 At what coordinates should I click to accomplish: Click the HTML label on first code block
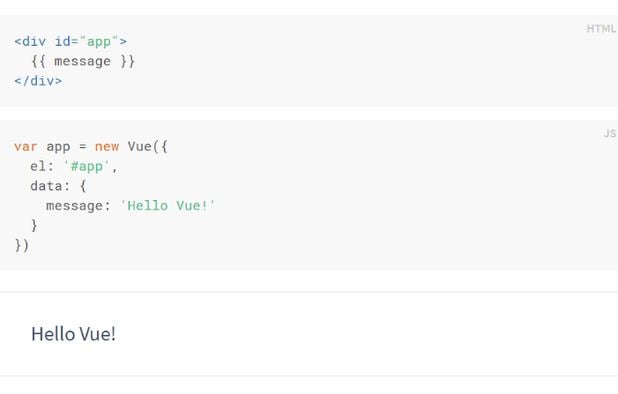(601, 29)
